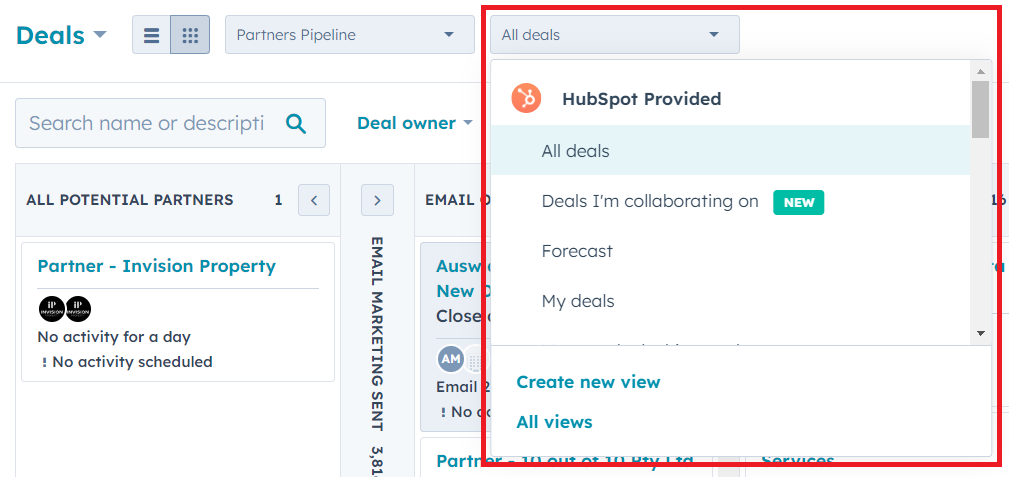
Task: Click the Create new view link
Action: click(588, 382)
